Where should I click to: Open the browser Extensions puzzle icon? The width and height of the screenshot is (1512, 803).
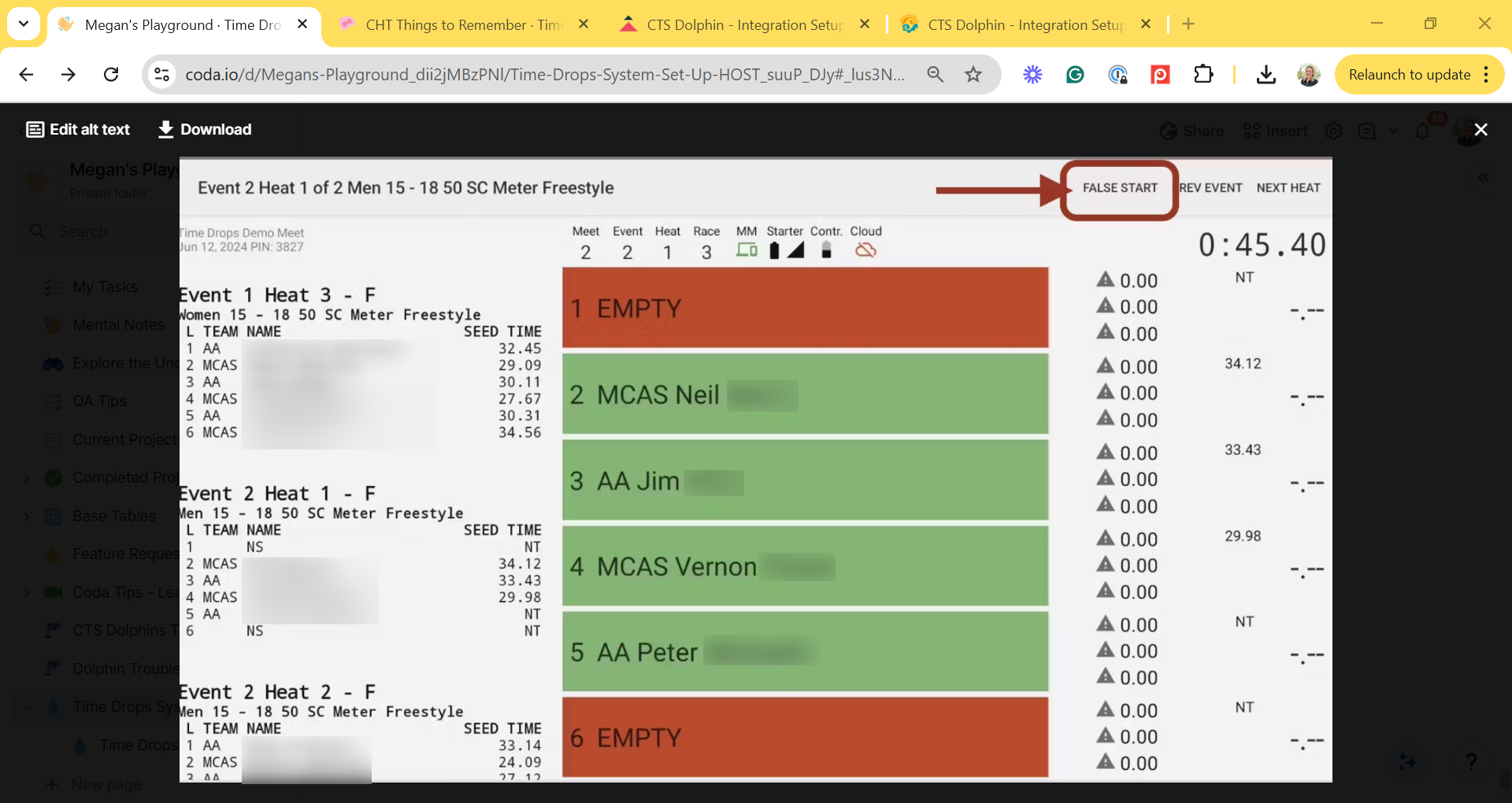(1203, 74)
